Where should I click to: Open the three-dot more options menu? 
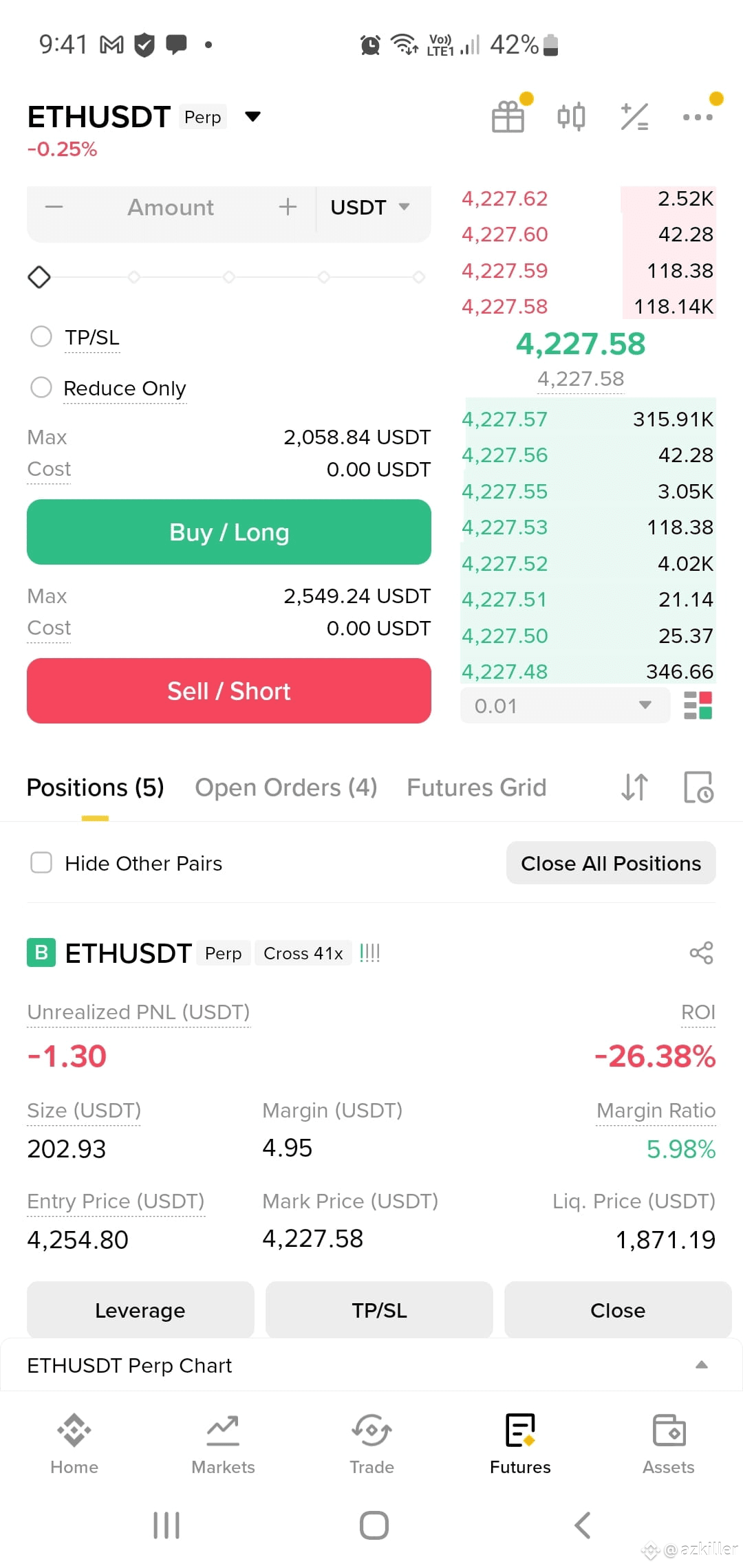click(x=698, y=117)
